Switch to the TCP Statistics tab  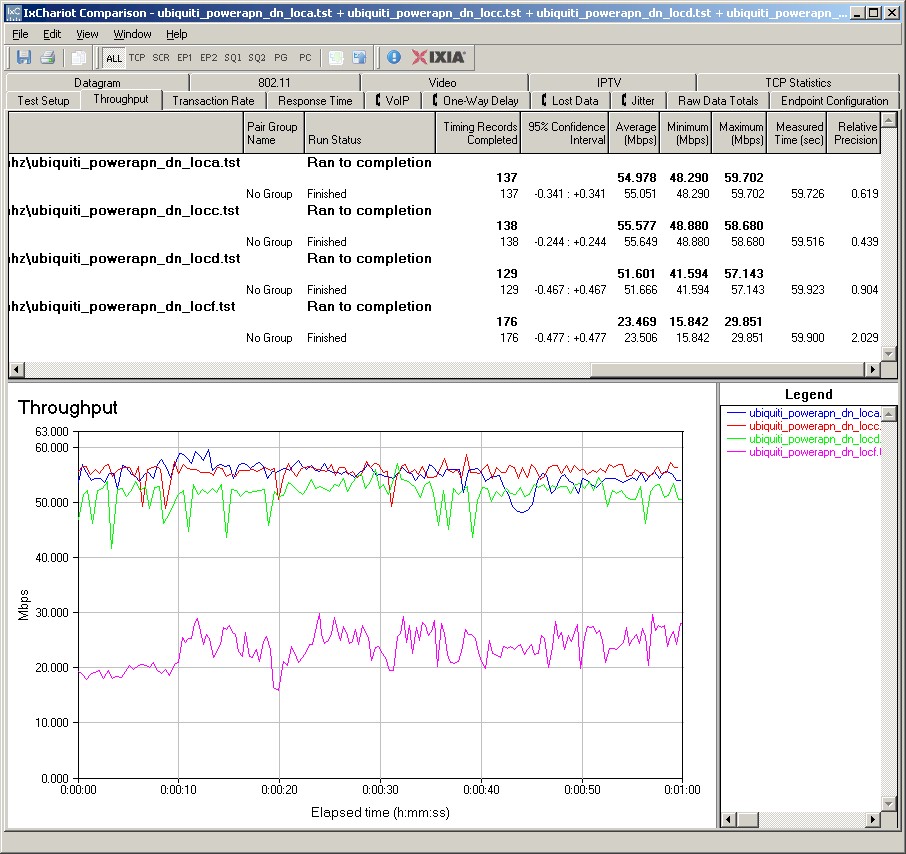pos(798,83)
